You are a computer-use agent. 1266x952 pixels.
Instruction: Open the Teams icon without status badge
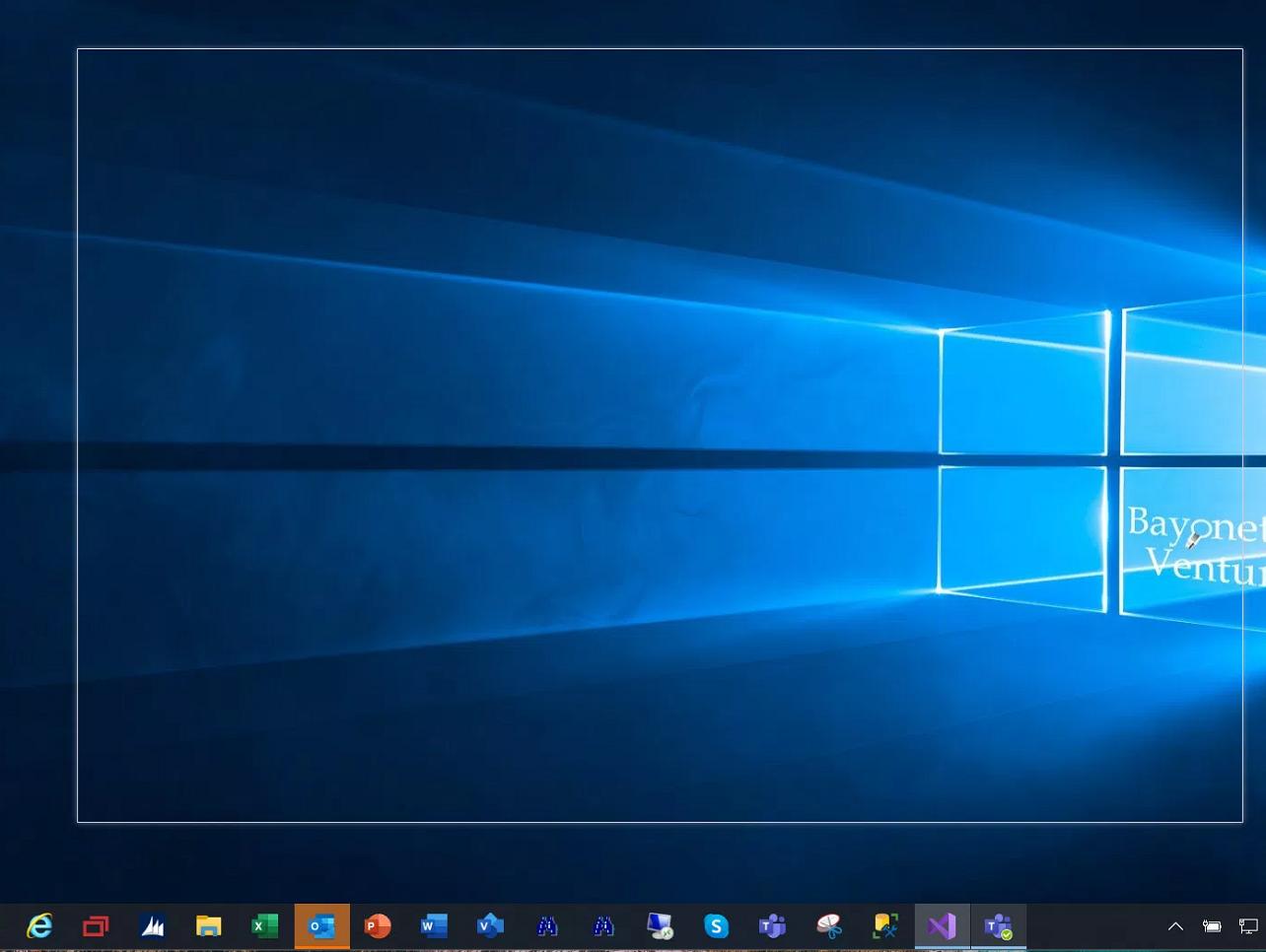coord(772,926)
